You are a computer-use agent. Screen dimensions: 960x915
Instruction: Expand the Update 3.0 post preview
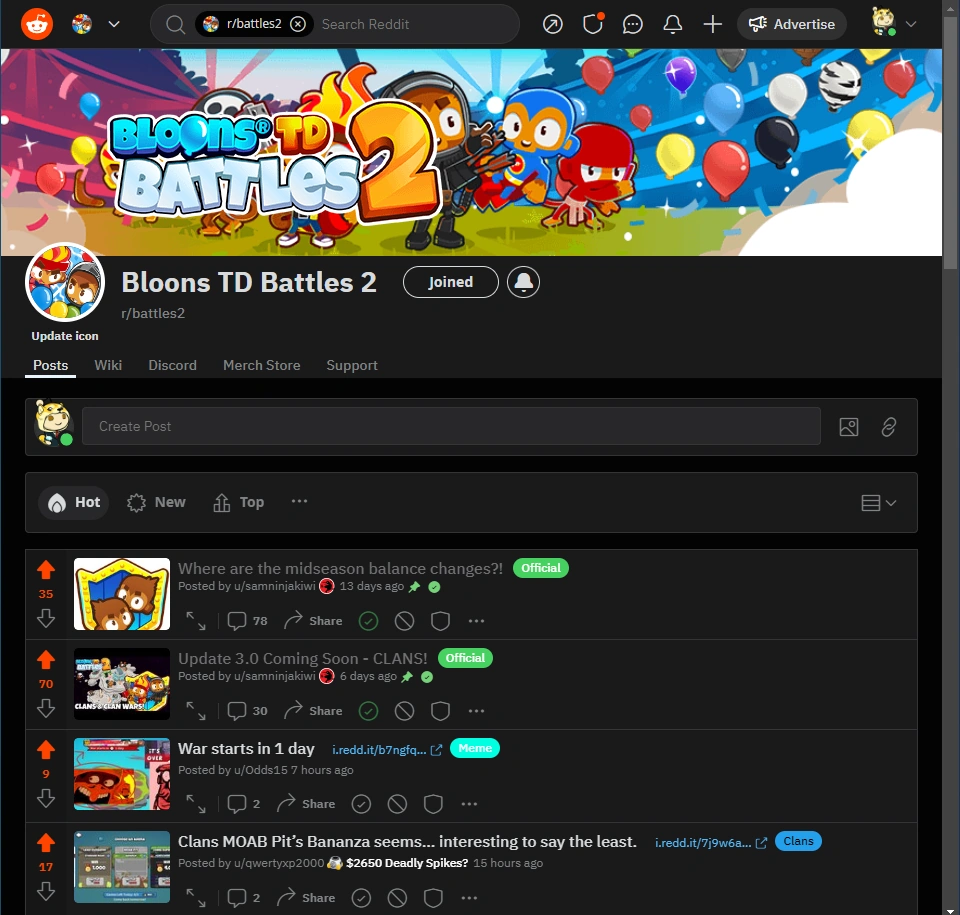tap(196, 710)
